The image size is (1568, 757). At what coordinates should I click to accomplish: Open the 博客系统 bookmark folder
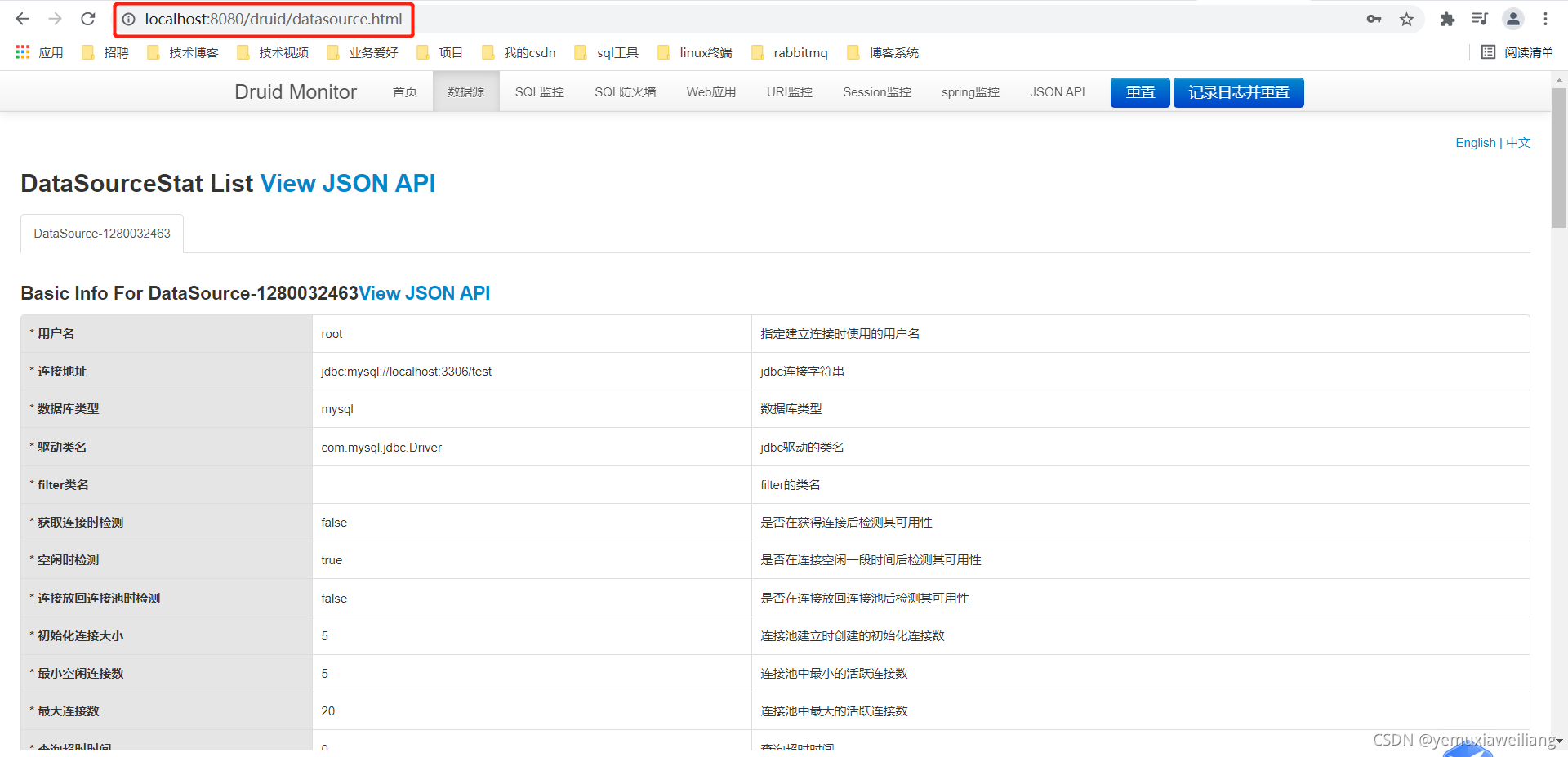click(883, 52)
